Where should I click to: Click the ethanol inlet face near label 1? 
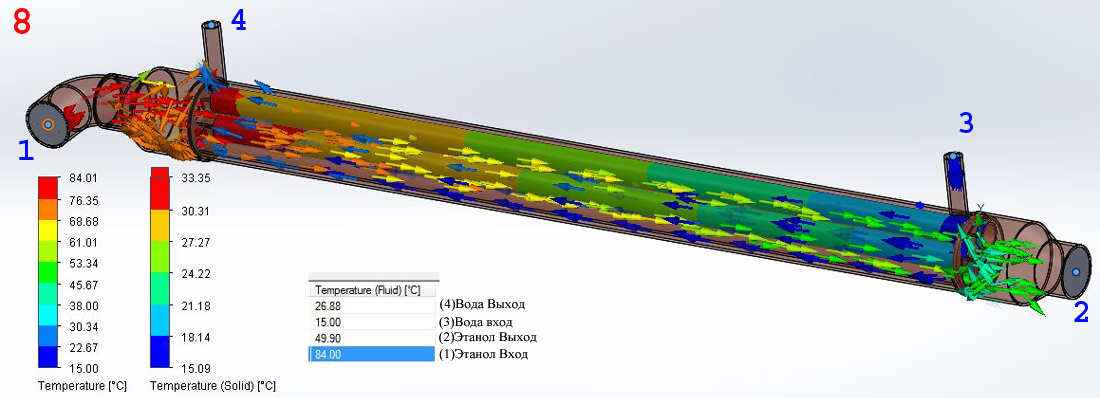48,125
